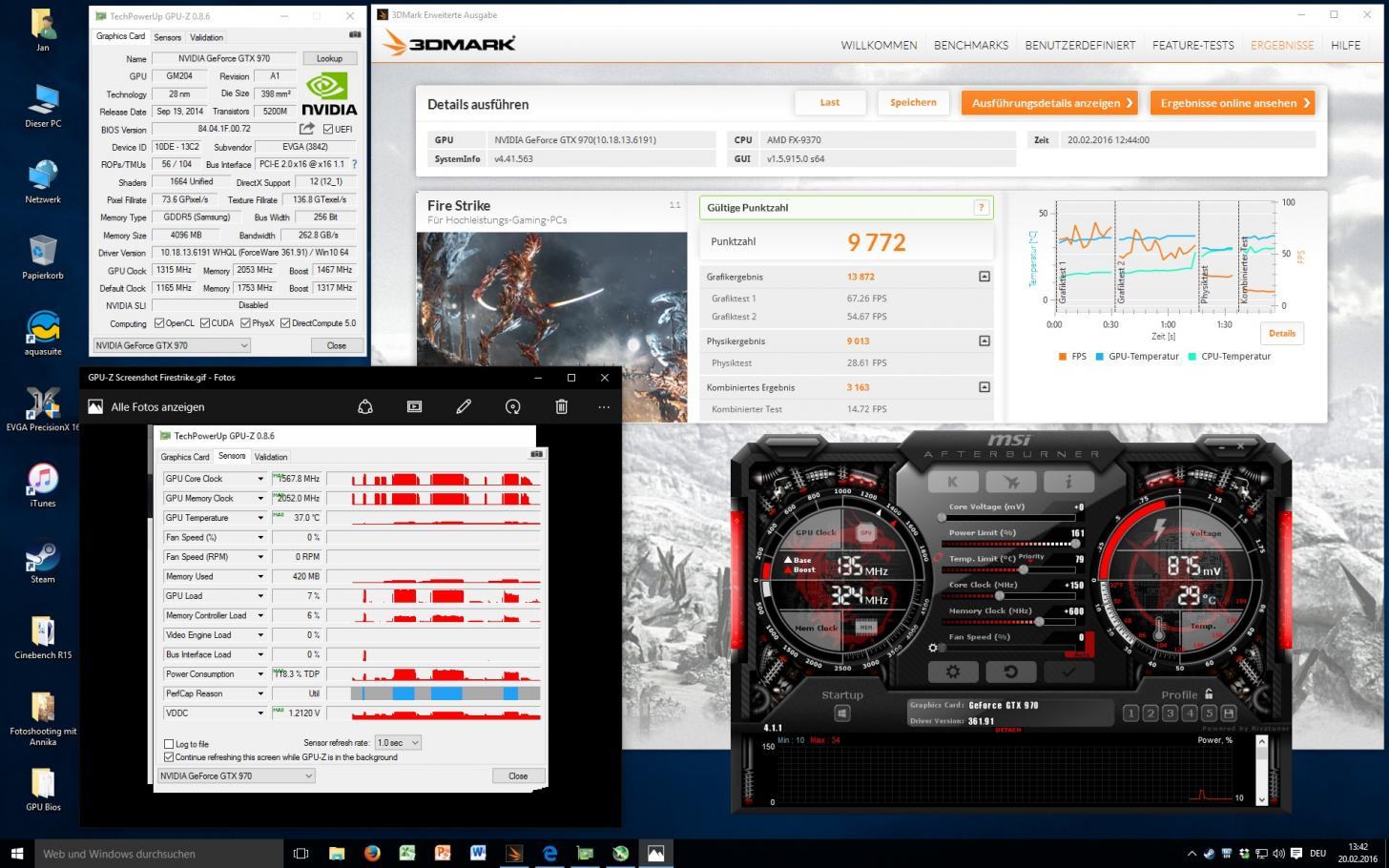Click the Lookup button in GPU-Z
Image resolution: width=1389 pixels, height=868 pixels.
click(329, 58)
